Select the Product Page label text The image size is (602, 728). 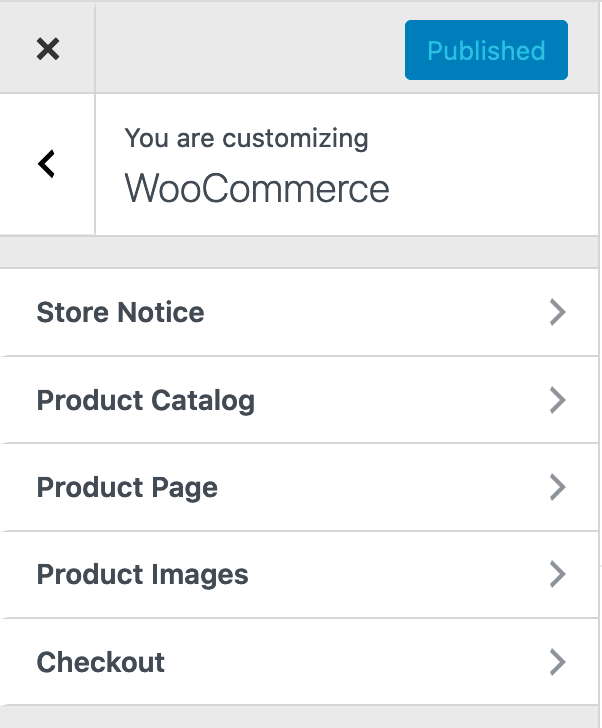click(127, 487)
